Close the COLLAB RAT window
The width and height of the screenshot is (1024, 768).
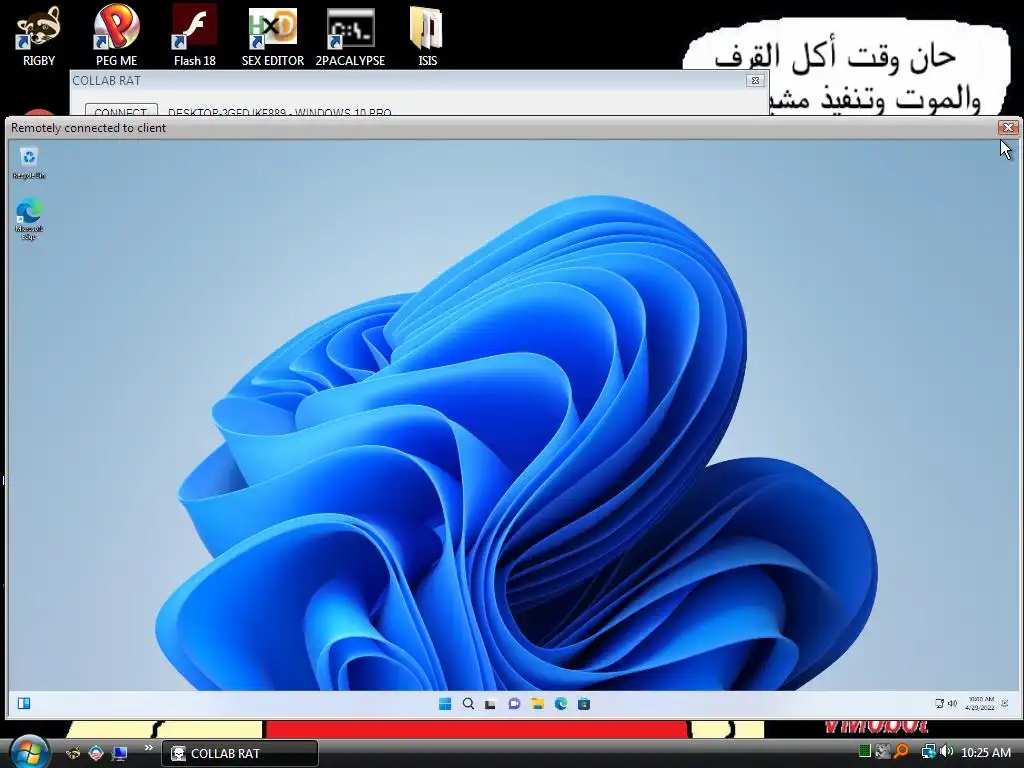[x=755, y=80]
